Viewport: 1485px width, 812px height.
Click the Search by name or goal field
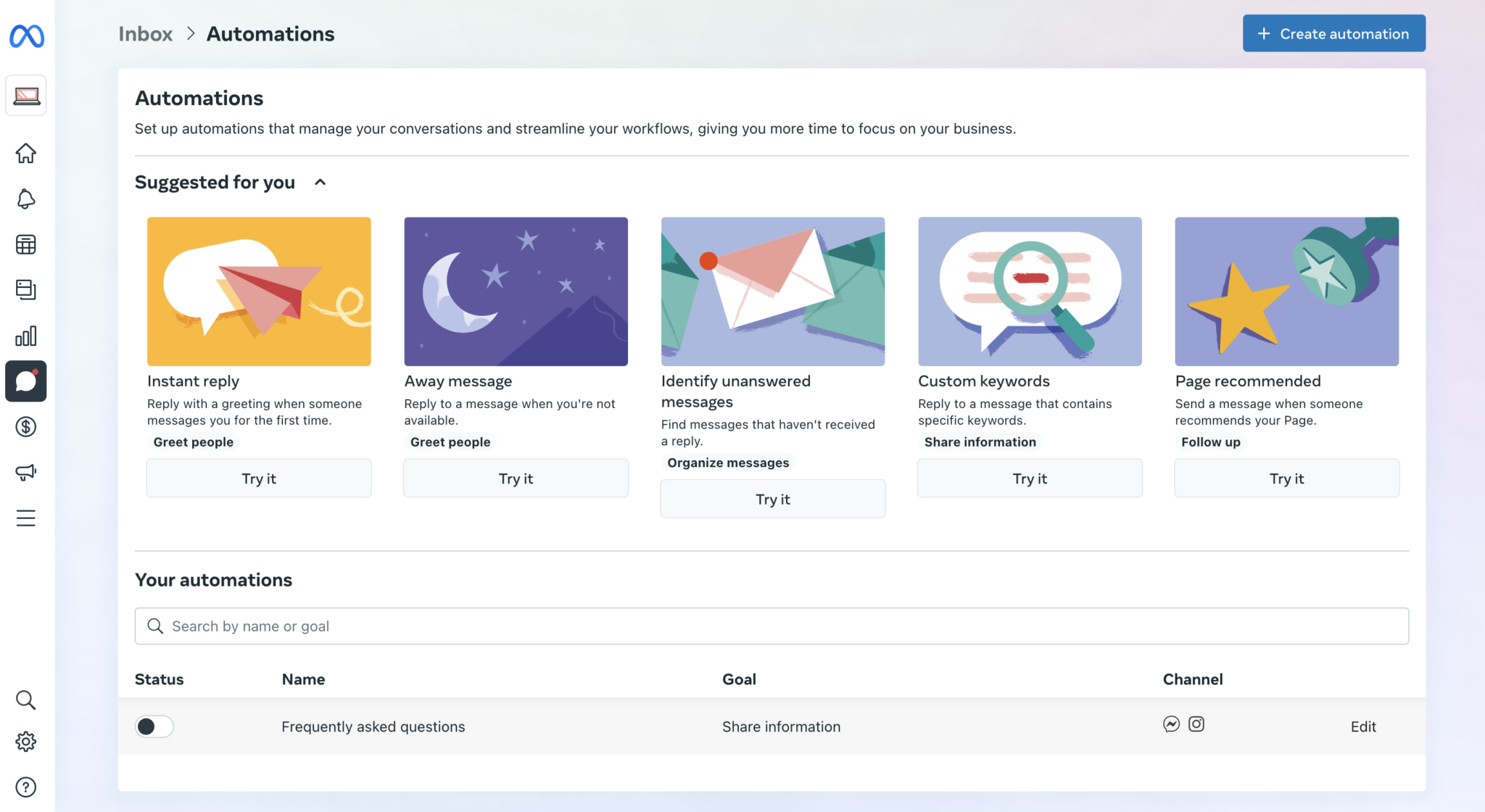pos(772,626)
